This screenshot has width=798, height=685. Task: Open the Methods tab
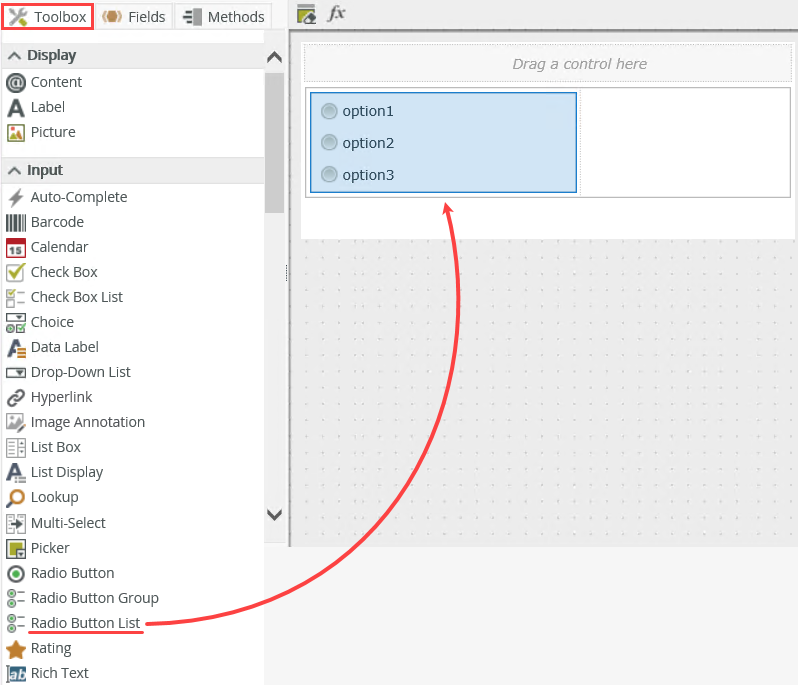pyautogui.click(x=223, y=17)
